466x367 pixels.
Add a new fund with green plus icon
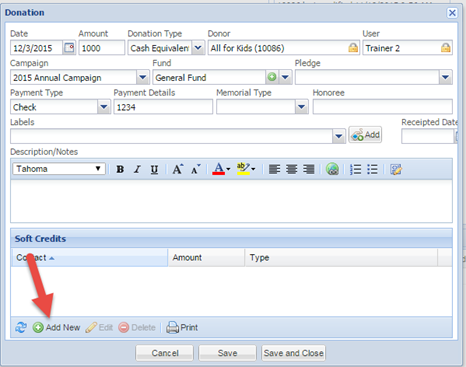[272, 77]
